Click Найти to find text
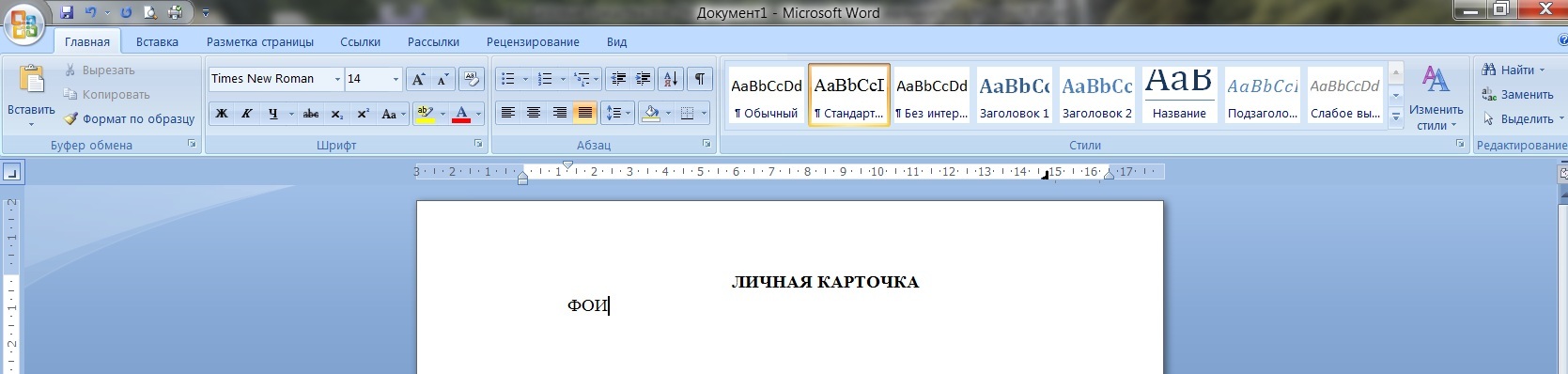 [1514, 70]
